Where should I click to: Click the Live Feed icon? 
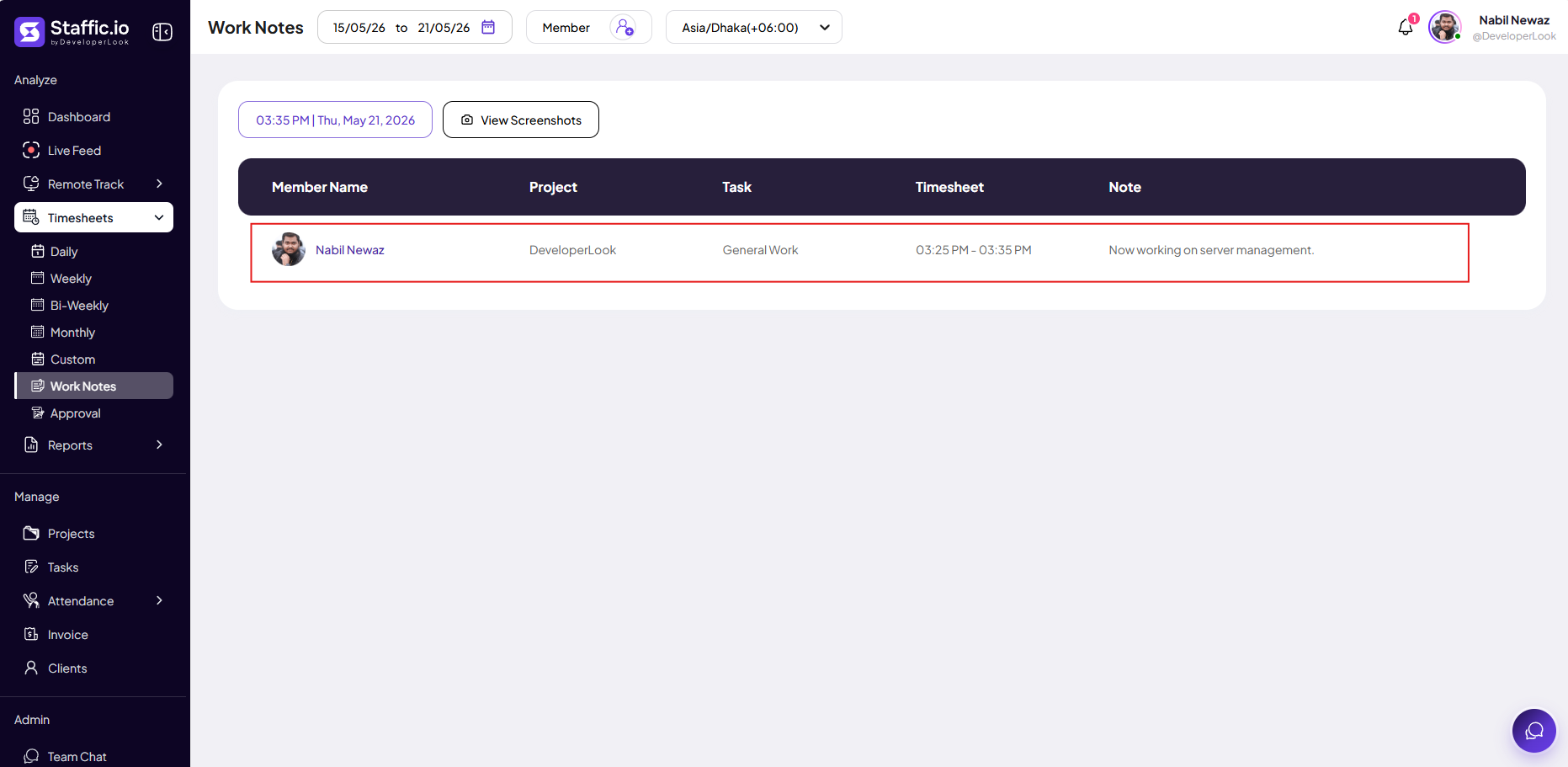31,150
